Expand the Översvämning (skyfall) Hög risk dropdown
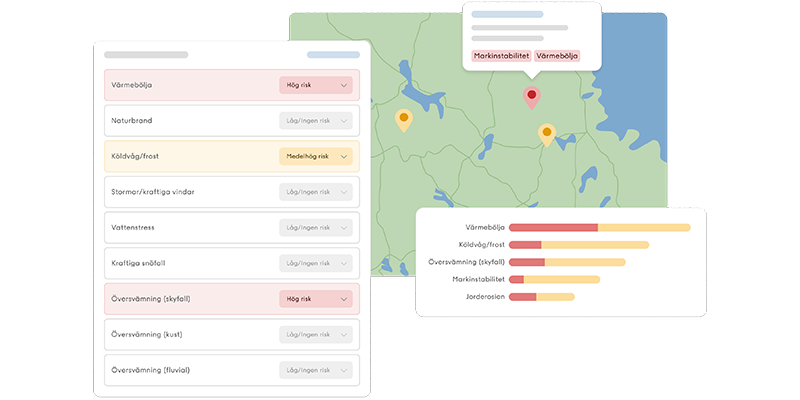The width and height of the screenshot is (800, 400). click(316, 299)
